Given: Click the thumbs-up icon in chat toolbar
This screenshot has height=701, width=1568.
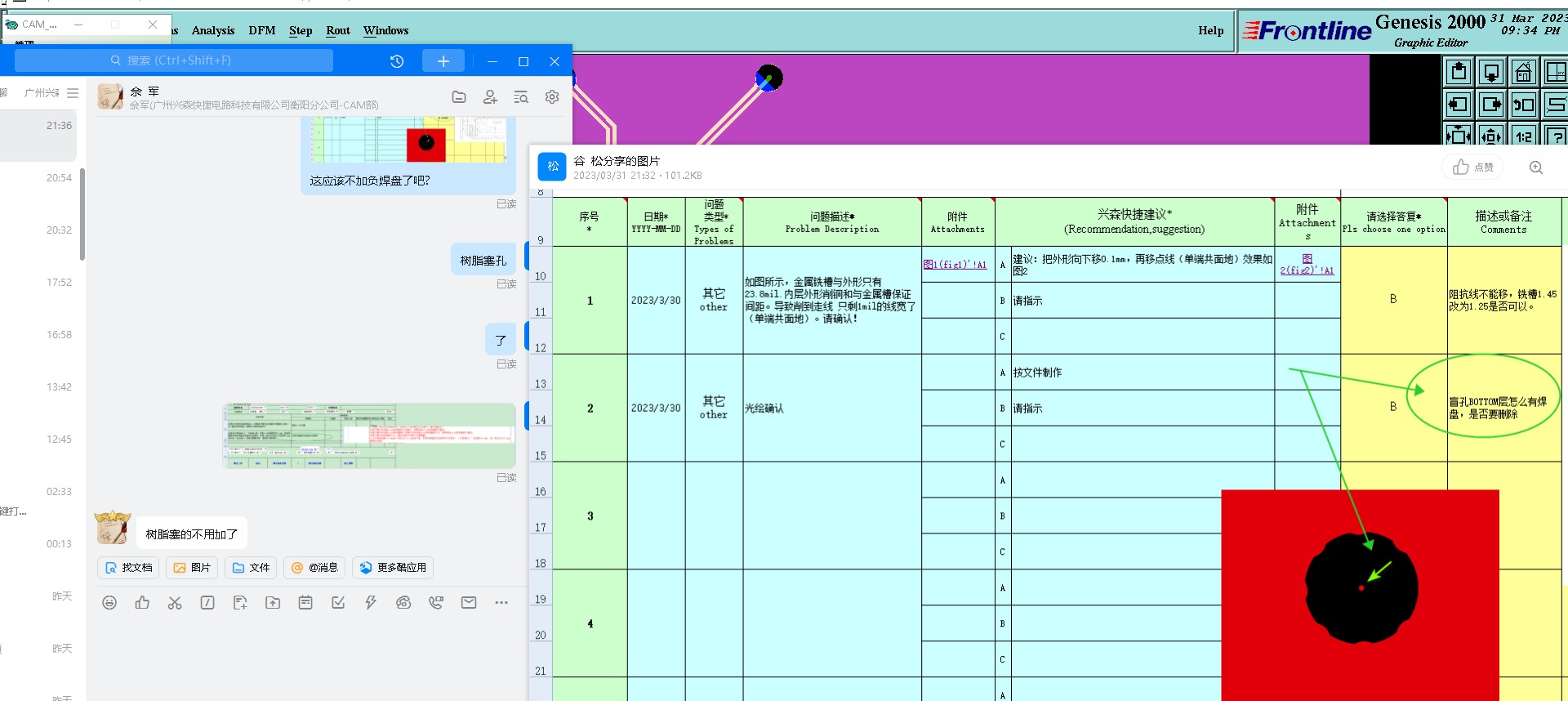Looking at the screenshot, I should [x=142, y=603].
